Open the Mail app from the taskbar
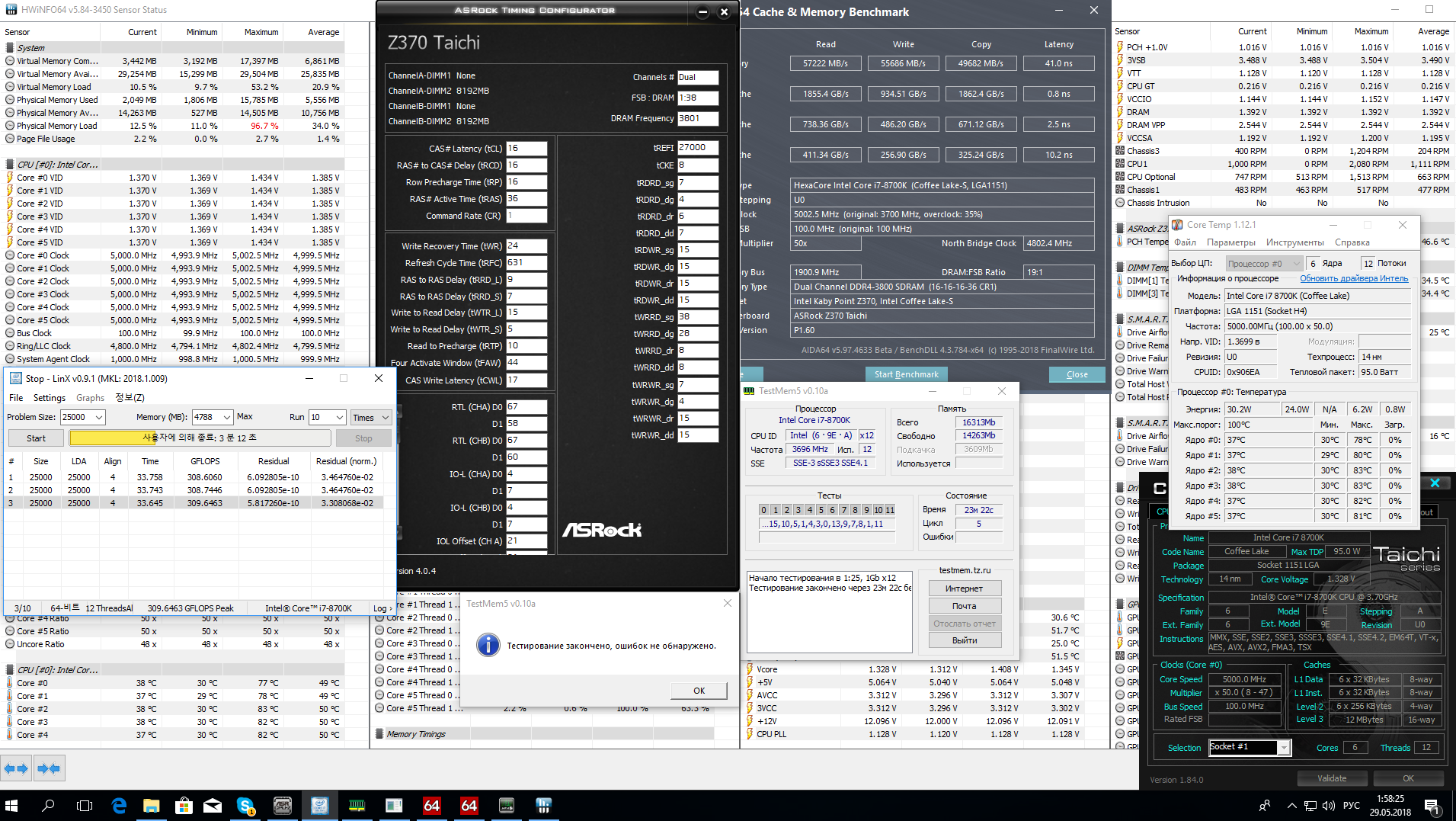 coord(213,806)
